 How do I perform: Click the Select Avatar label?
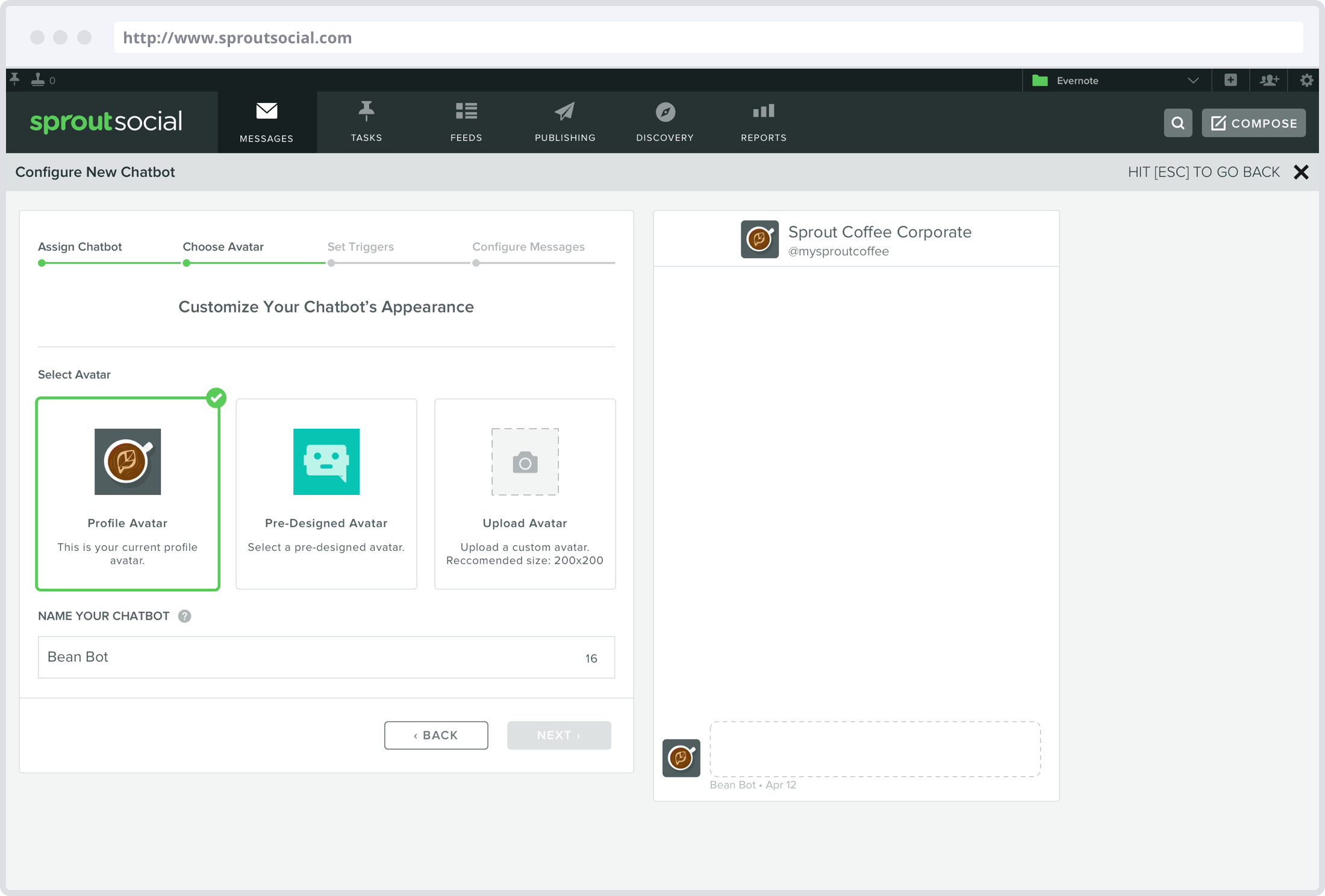74,375
